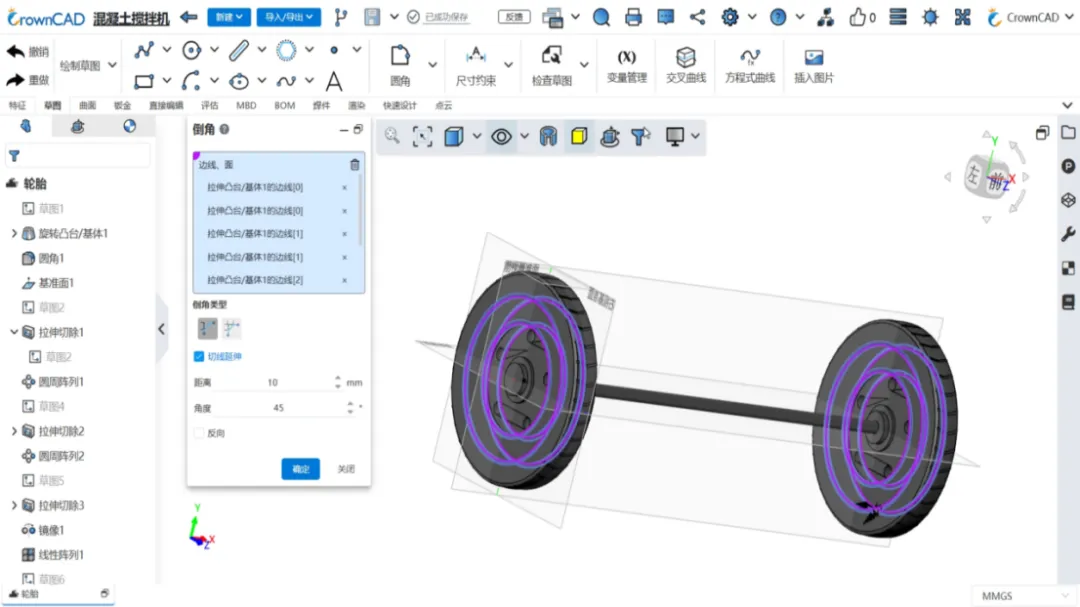Collapse the 拉伸切除1 tree node
Image resolution: width=1080 pixels, height=607 pixels.
pos(14,332)
